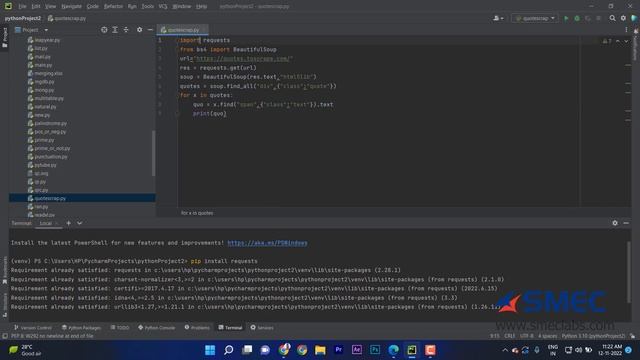Screen dimensions: 640x360
Task: Open Windows taskbar search
Action: point(229,350)
